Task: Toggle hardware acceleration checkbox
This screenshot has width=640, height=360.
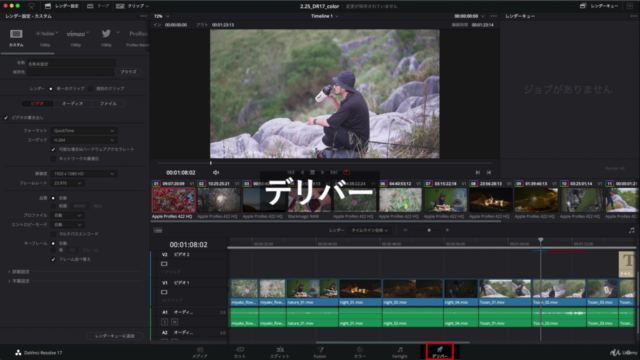Action: (x=53, y=149)
